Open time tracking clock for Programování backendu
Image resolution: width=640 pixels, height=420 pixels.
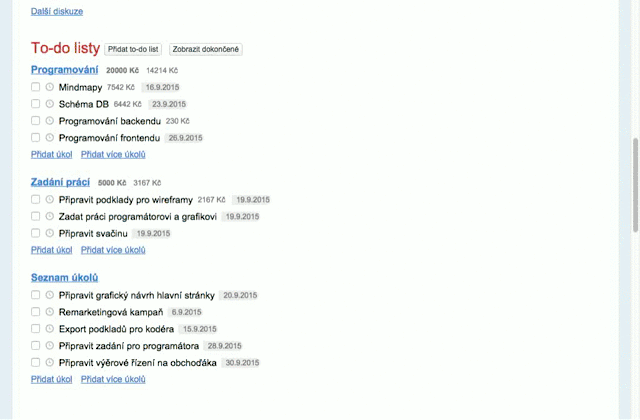pos(49,121)
